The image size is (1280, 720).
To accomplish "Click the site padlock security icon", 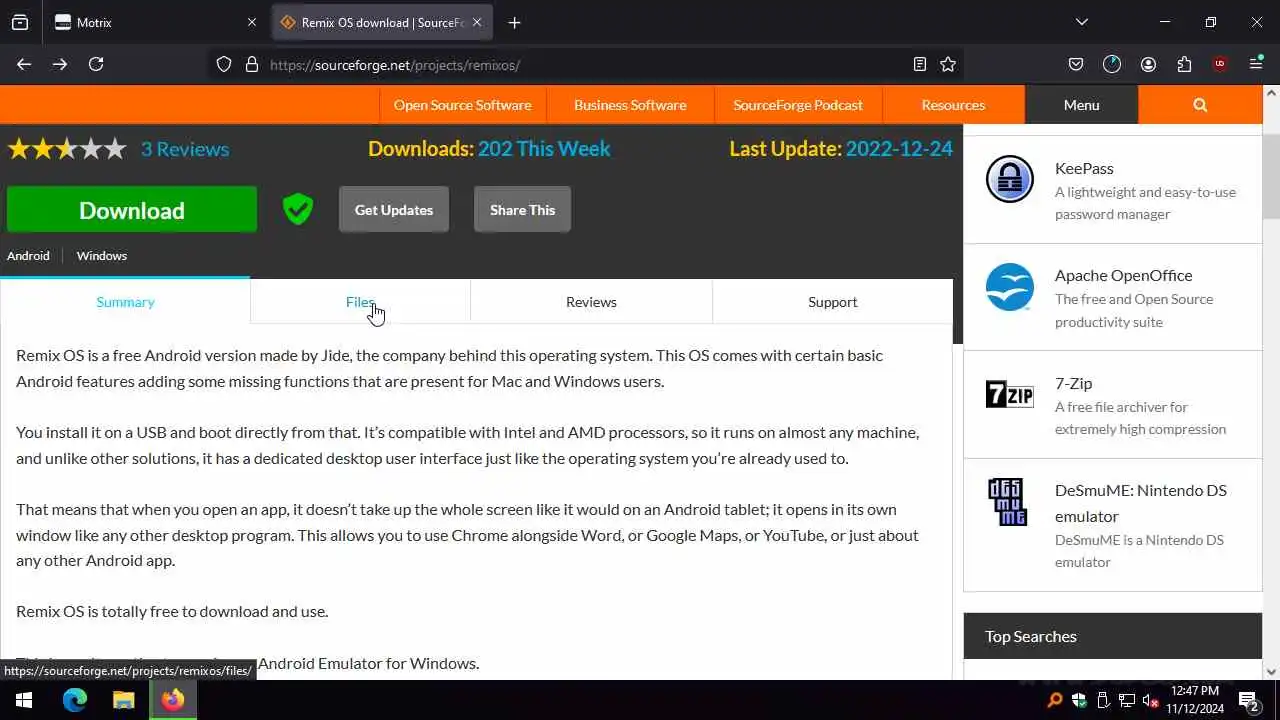I will [x=252, y=64].
